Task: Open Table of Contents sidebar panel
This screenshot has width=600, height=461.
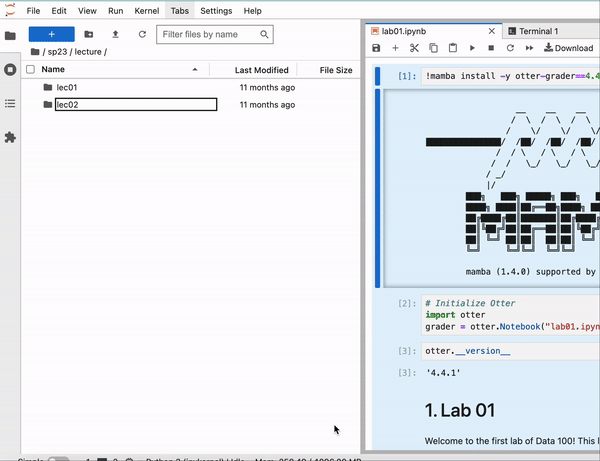Action: click(x=10, y=103)
